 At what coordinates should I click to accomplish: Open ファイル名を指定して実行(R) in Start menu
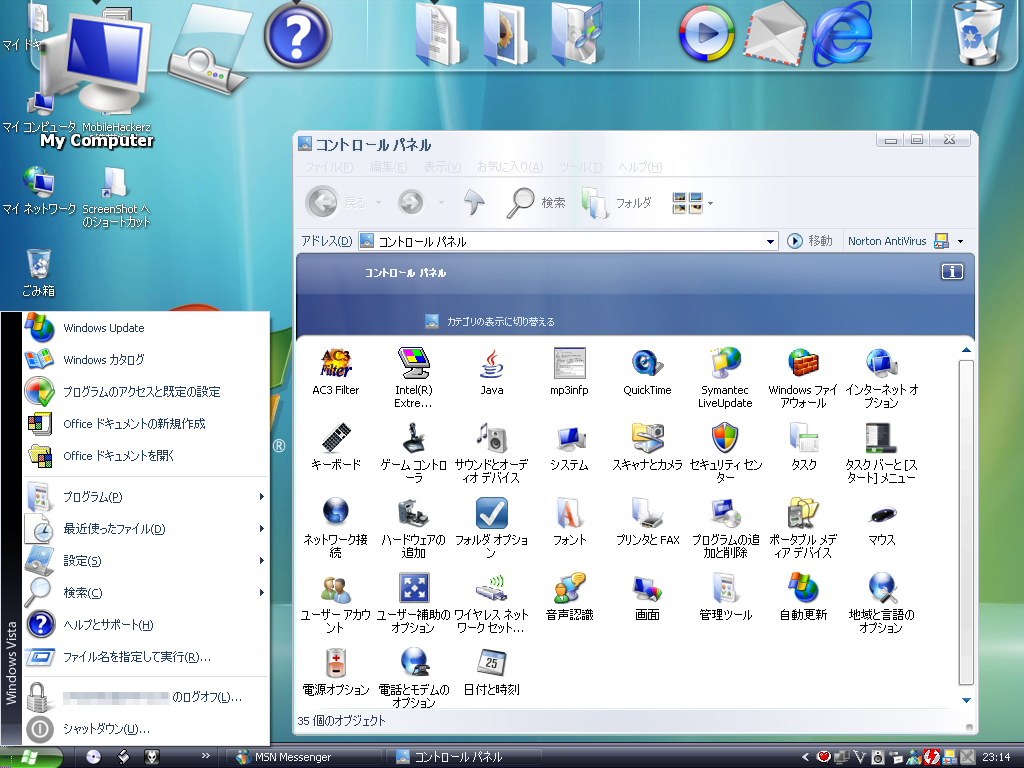(146, 657)
